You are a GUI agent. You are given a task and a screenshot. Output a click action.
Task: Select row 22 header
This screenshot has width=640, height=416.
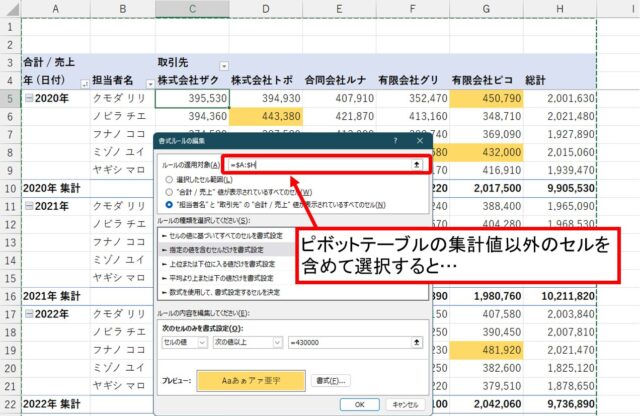[10, 404]
